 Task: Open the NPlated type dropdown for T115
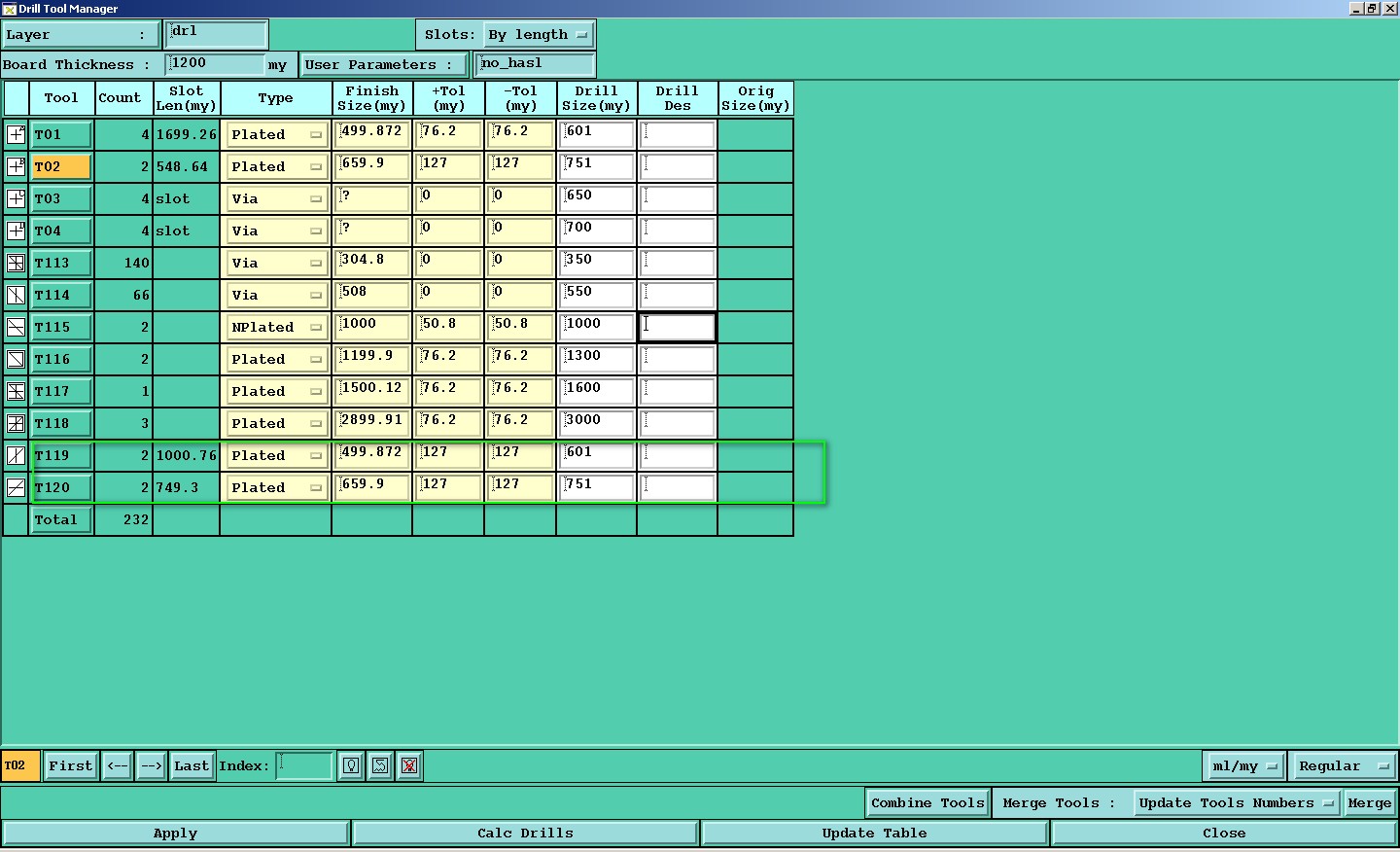click(276, 327)
